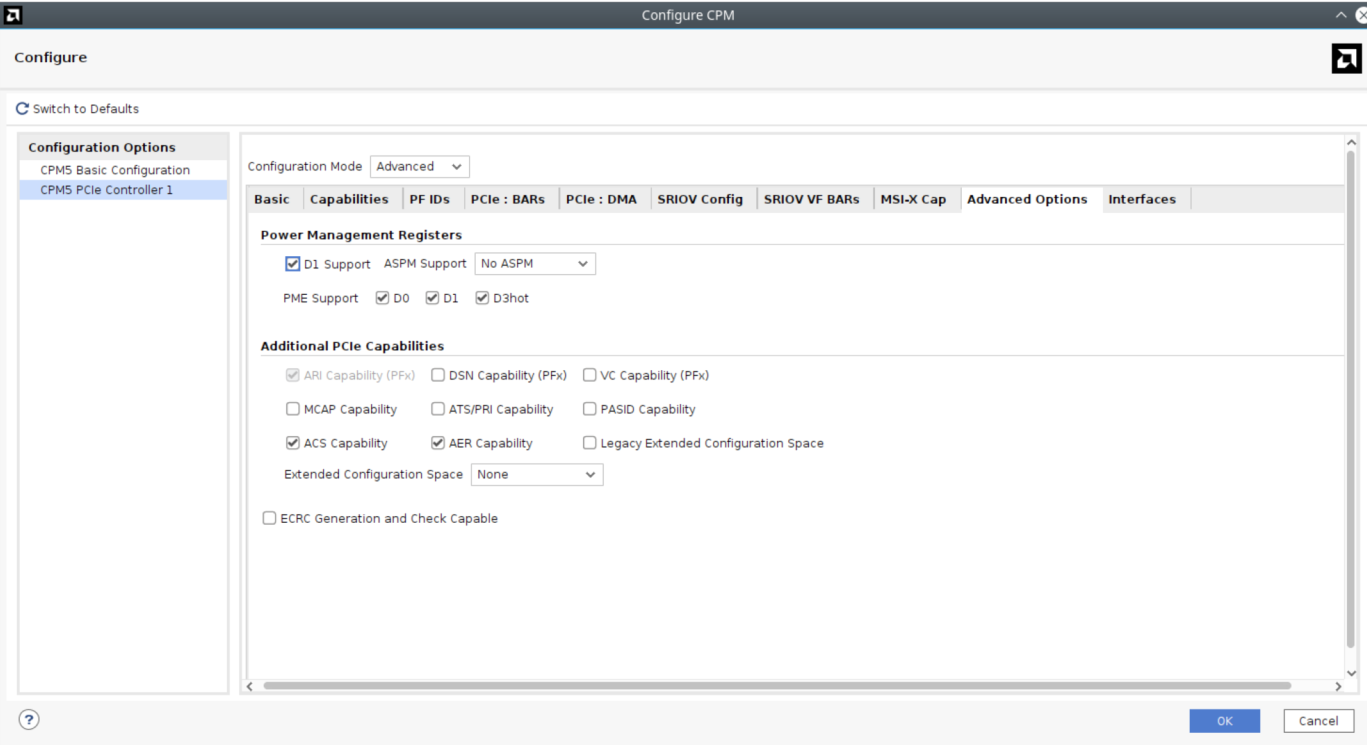1367x745 pixels.
Task: Open the ASPM Support dropdown
Action: coord(534,264)
